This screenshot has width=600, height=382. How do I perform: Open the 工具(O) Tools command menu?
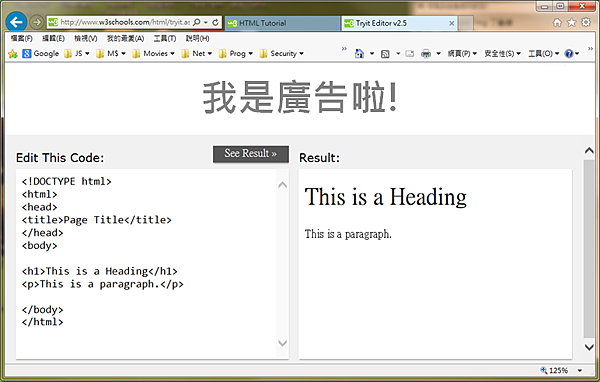tap(544, 54)
